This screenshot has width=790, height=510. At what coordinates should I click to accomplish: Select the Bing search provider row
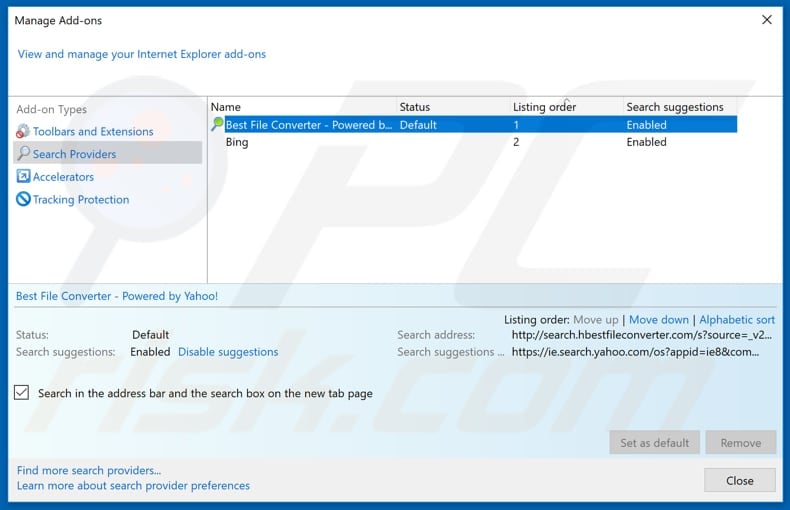pos(474,142)
